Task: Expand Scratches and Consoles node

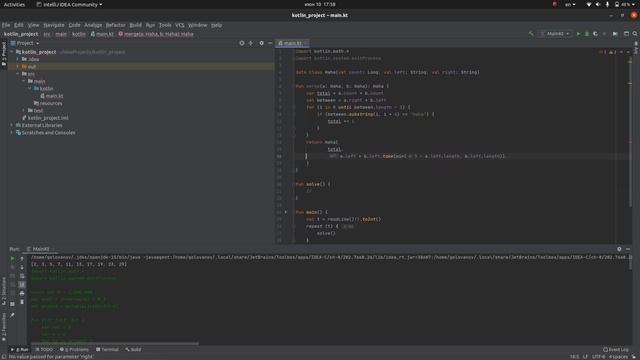Action: [x=12, y=133]
